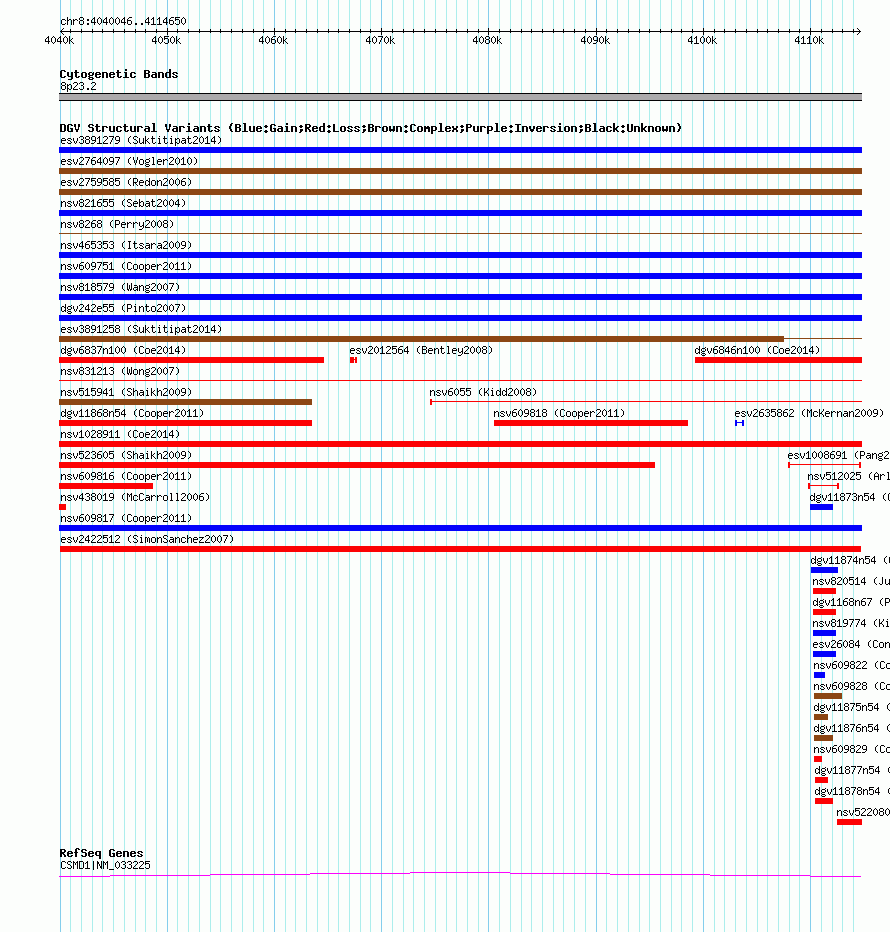Select nsv438019 (McCarroll2006) label
The image size is (890, 932).
135,498
